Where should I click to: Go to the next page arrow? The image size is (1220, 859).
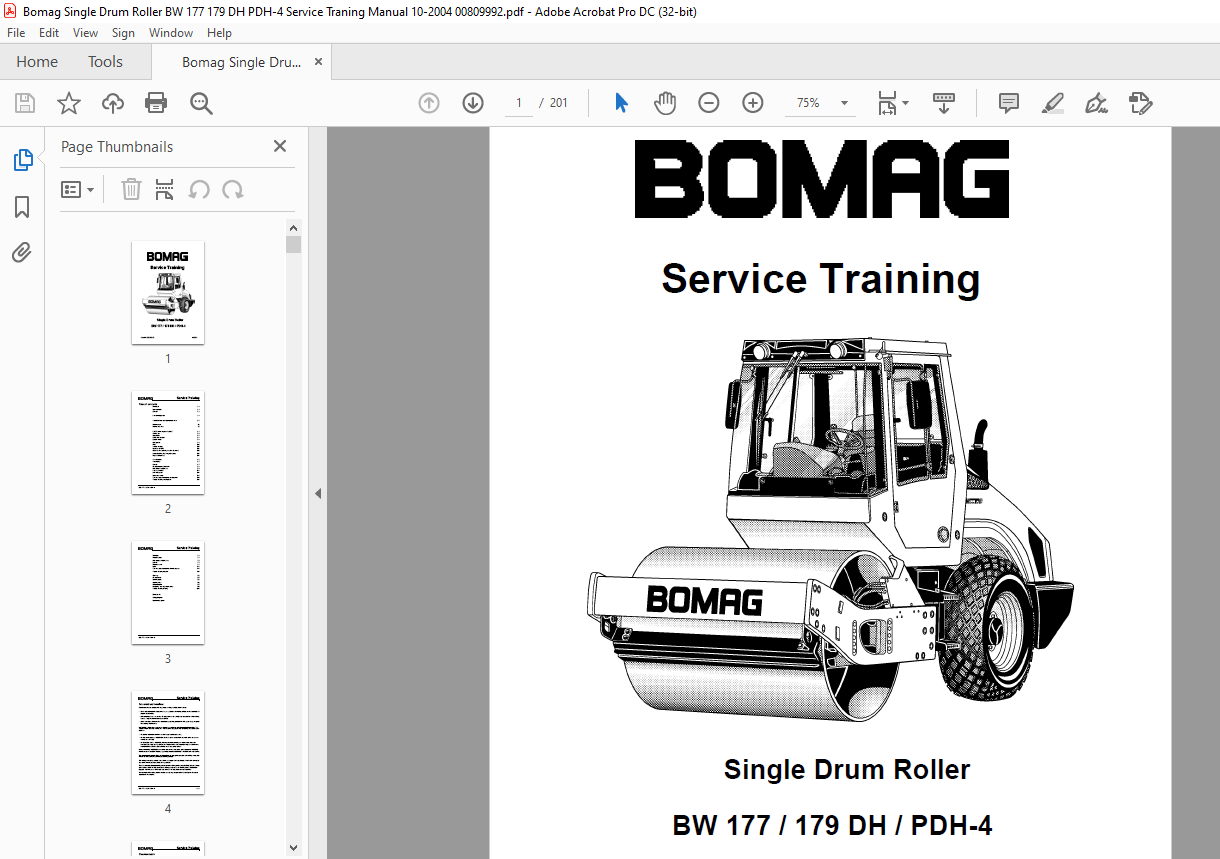click(473, 103)
